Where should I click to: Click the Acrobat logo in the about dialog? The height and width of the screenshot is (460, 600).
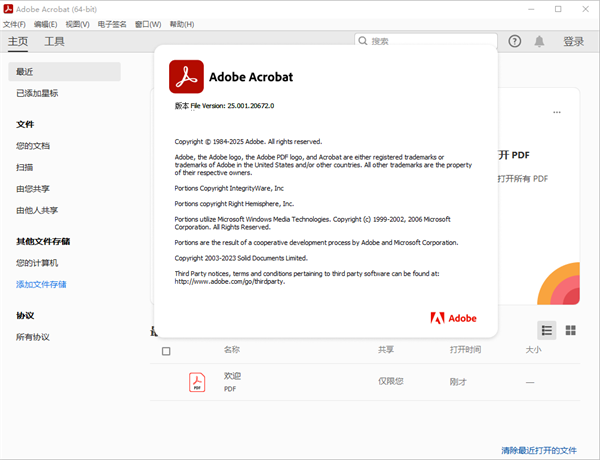point(186,76)
